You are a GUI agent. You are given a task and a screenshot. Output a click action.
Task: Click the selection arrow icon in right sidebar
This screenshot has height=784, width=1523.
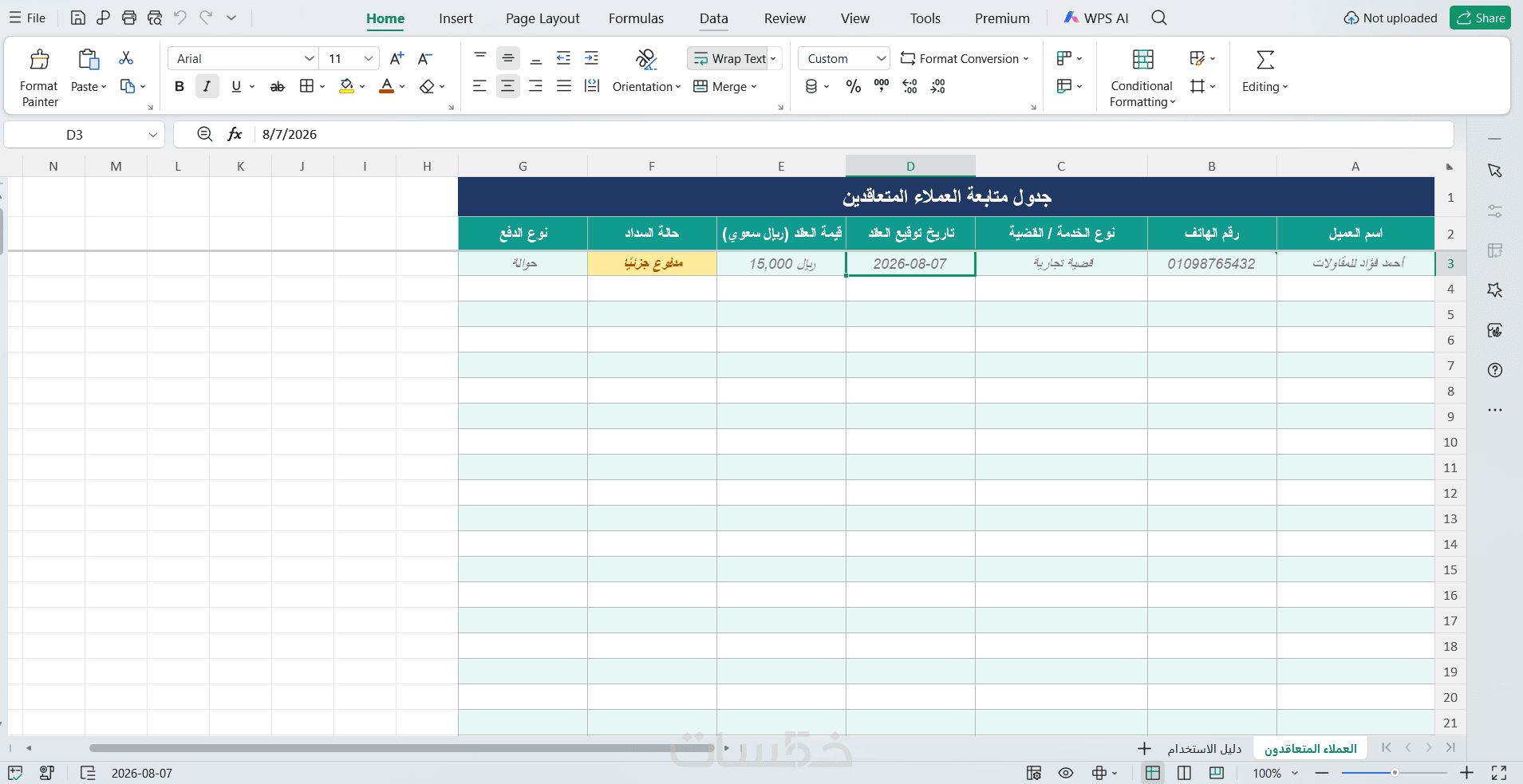(x=1495, y=171)
